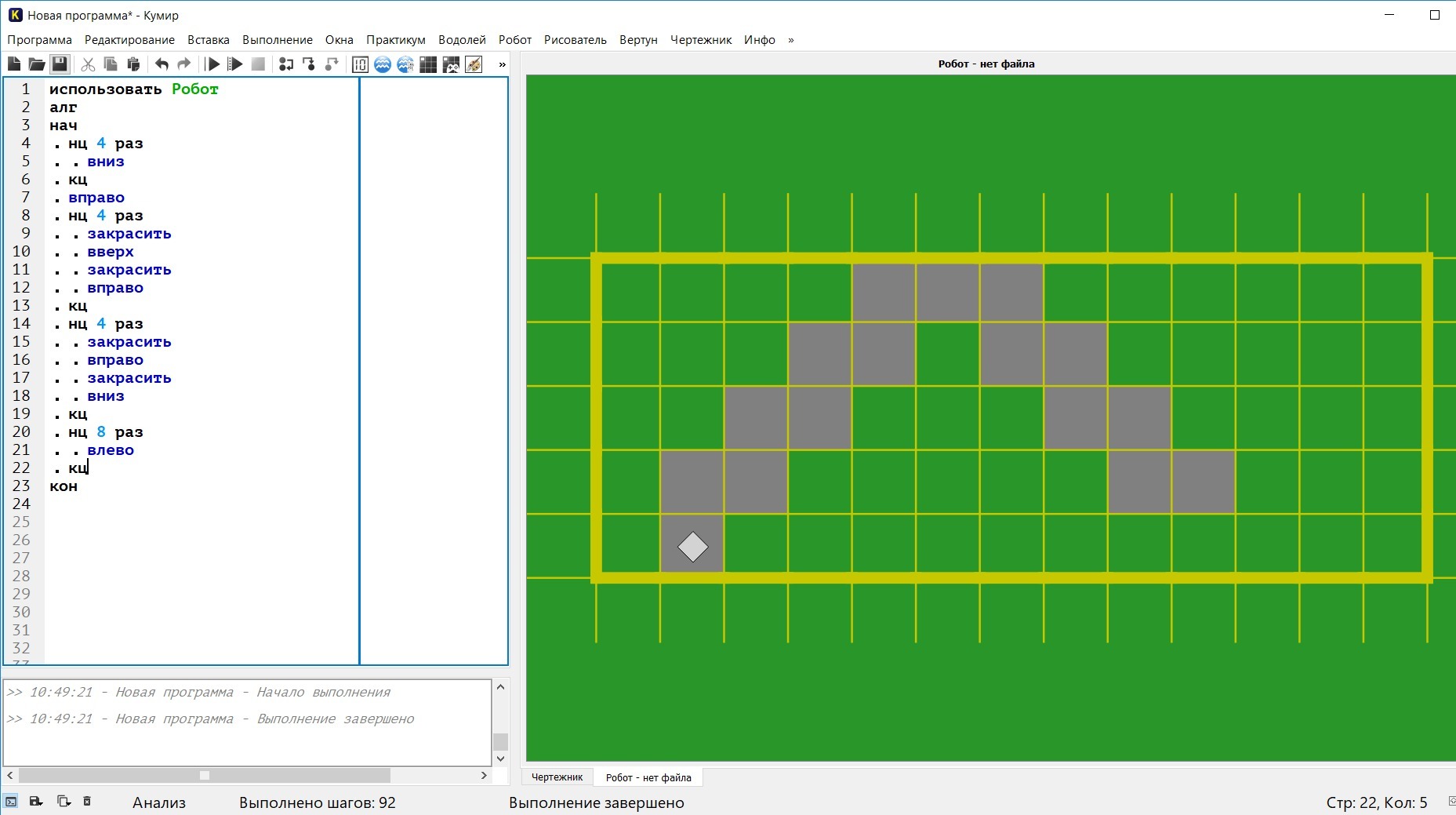Expand hidden menu items chevron after Инфо
This screenshot has width=1456, height=815.
click(791, 40)
